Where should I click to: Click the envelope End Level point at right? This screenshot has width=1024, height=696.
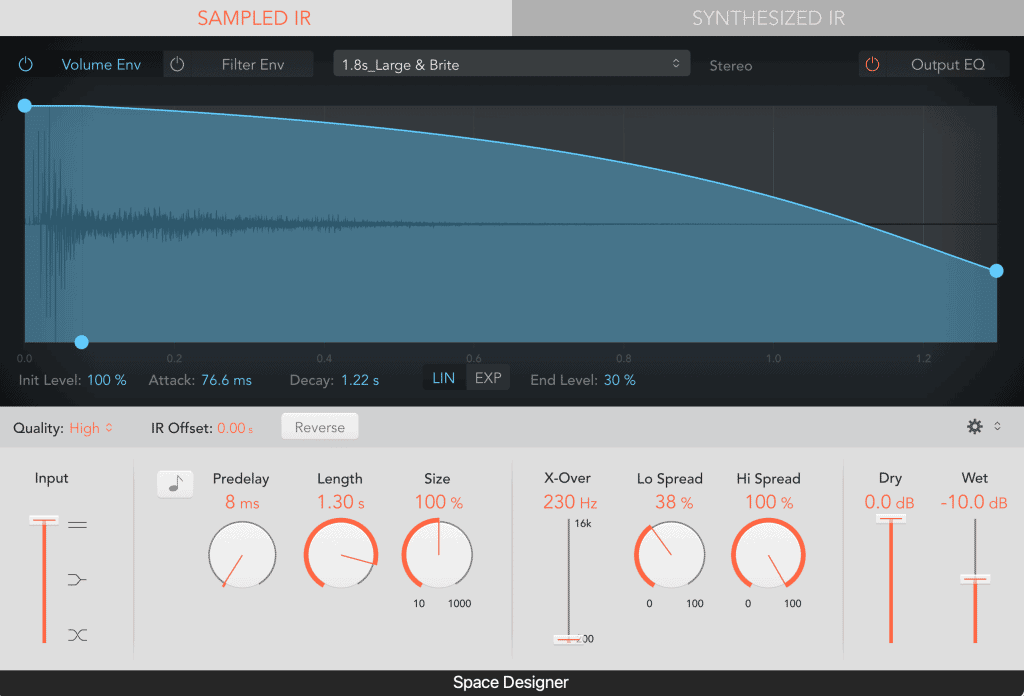(x=996, y=271)
